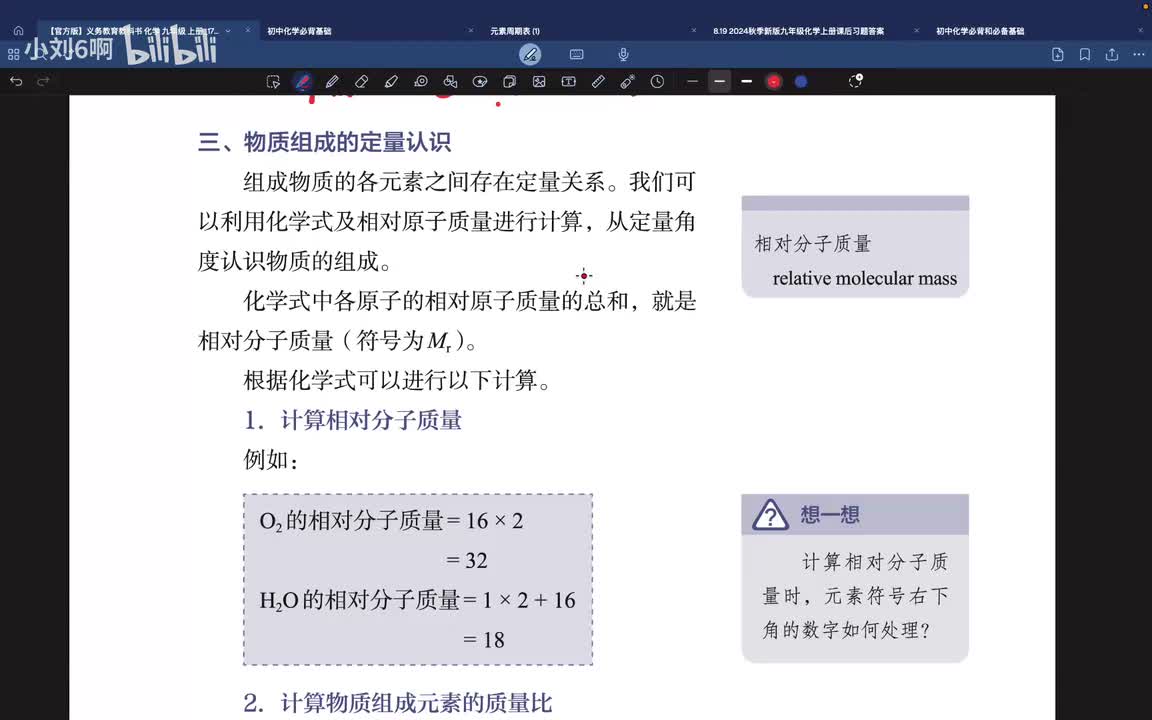This screenshot has height=720, width=1152.
Task: Close the 初中化学必背基础 tab
Action: tap(471, 30)
